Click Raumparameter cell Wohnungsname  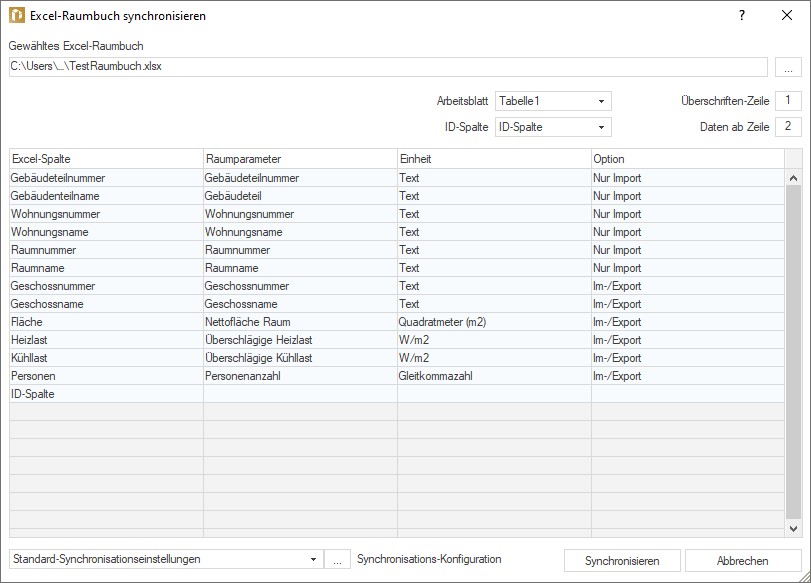point(300,232)
